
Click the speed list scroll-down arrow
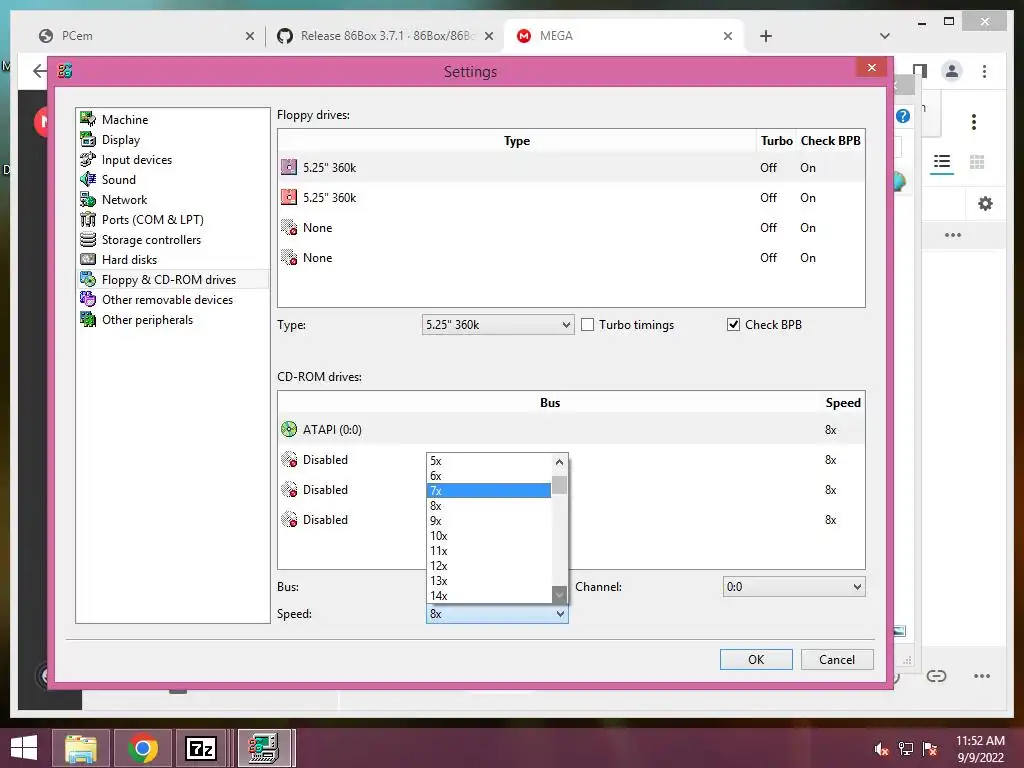coord(559,594)
